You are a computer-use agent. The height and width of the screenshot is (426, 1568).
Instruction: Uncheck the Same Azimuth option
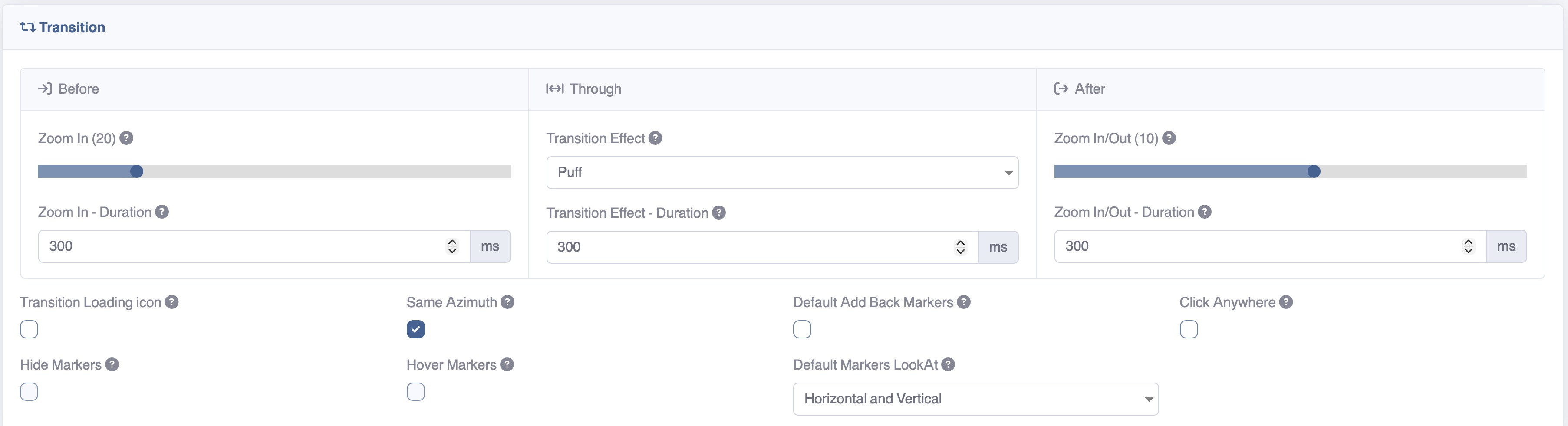pos(416,329)
